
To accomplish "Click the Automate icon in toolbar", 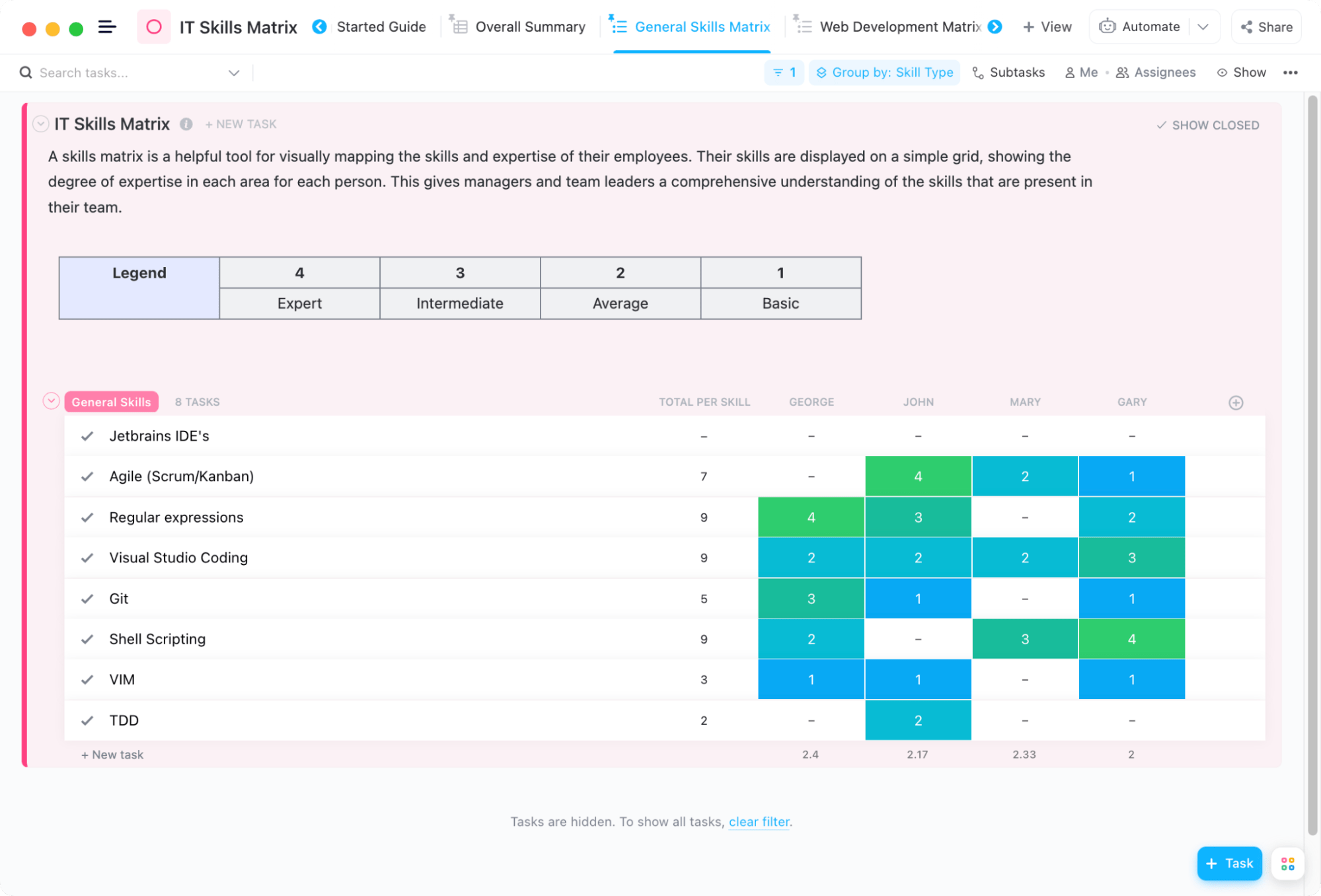I will (1107, 26).
